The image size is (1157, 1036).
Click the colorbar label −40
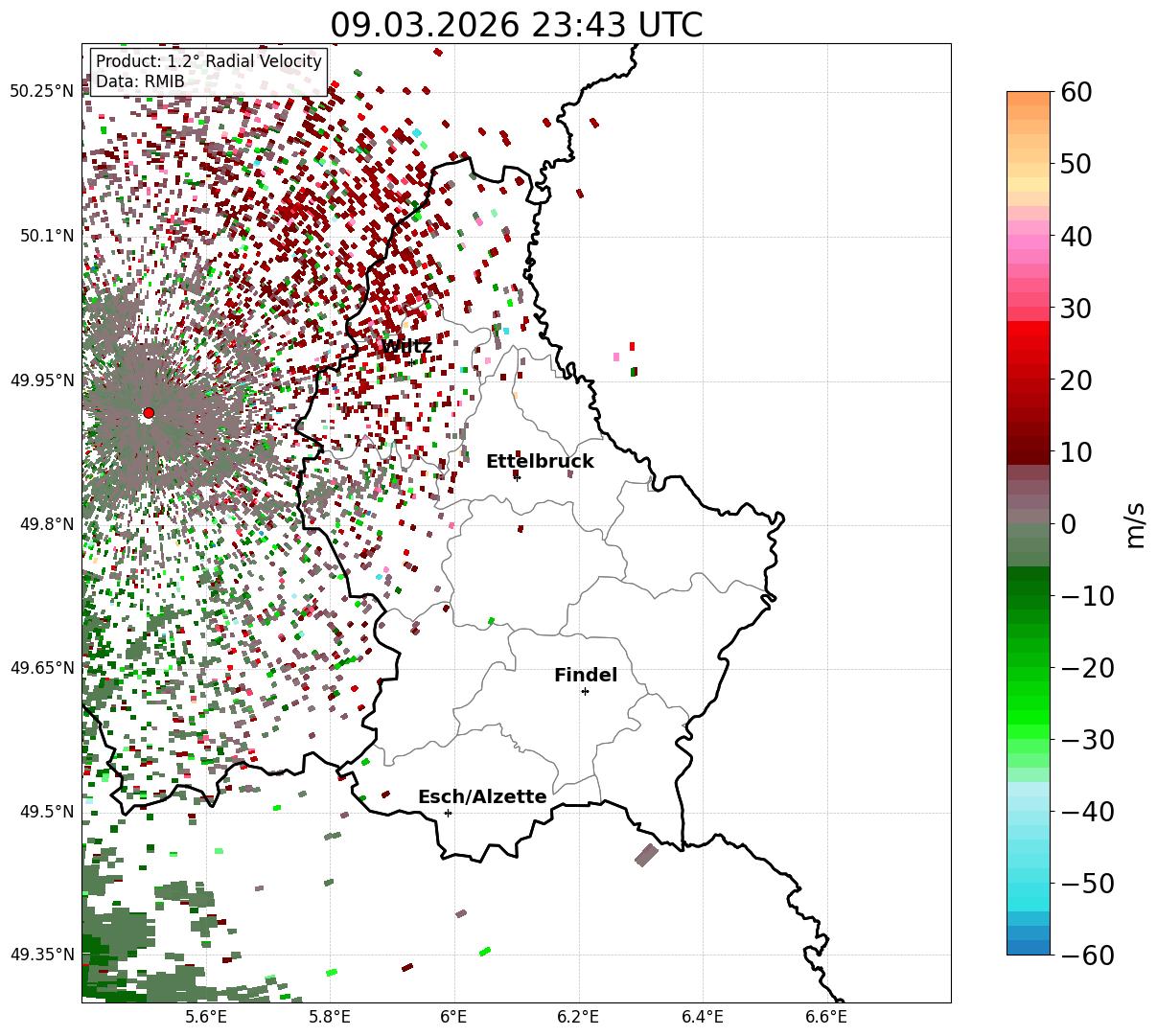coord(1087,812)
